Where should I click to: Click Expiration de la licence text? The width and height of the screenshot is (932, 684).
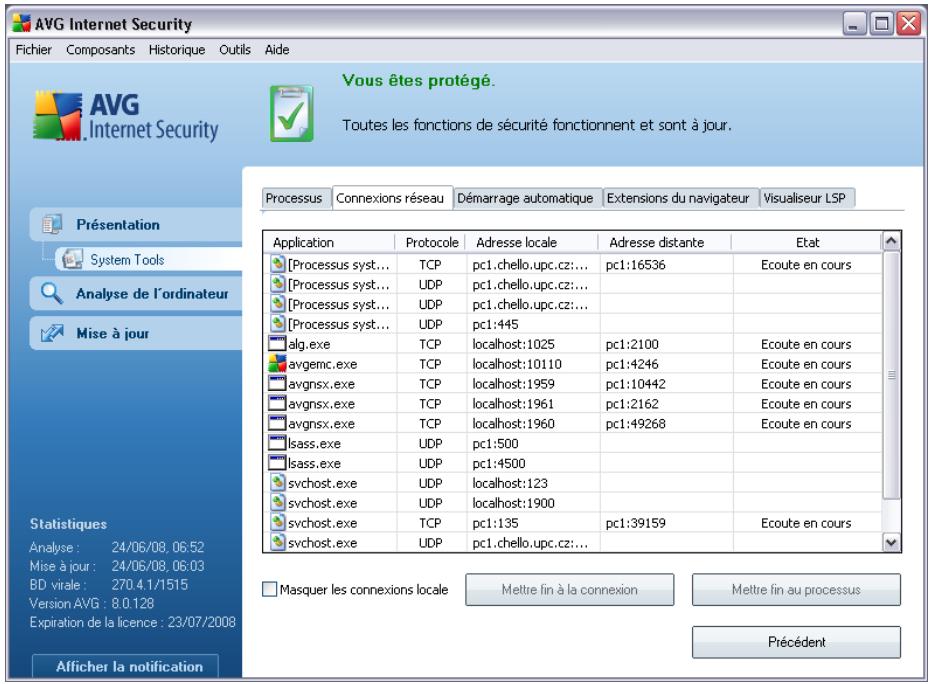click(x=133, y=622)
